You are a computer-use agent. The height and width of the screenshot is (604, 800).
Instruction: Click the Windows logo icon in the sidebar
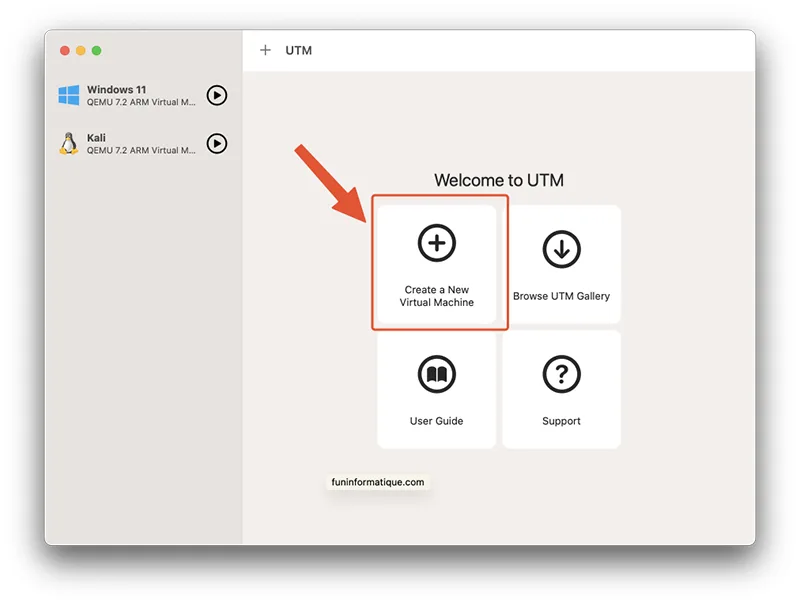pyautogui.click(x=69, y=96)
